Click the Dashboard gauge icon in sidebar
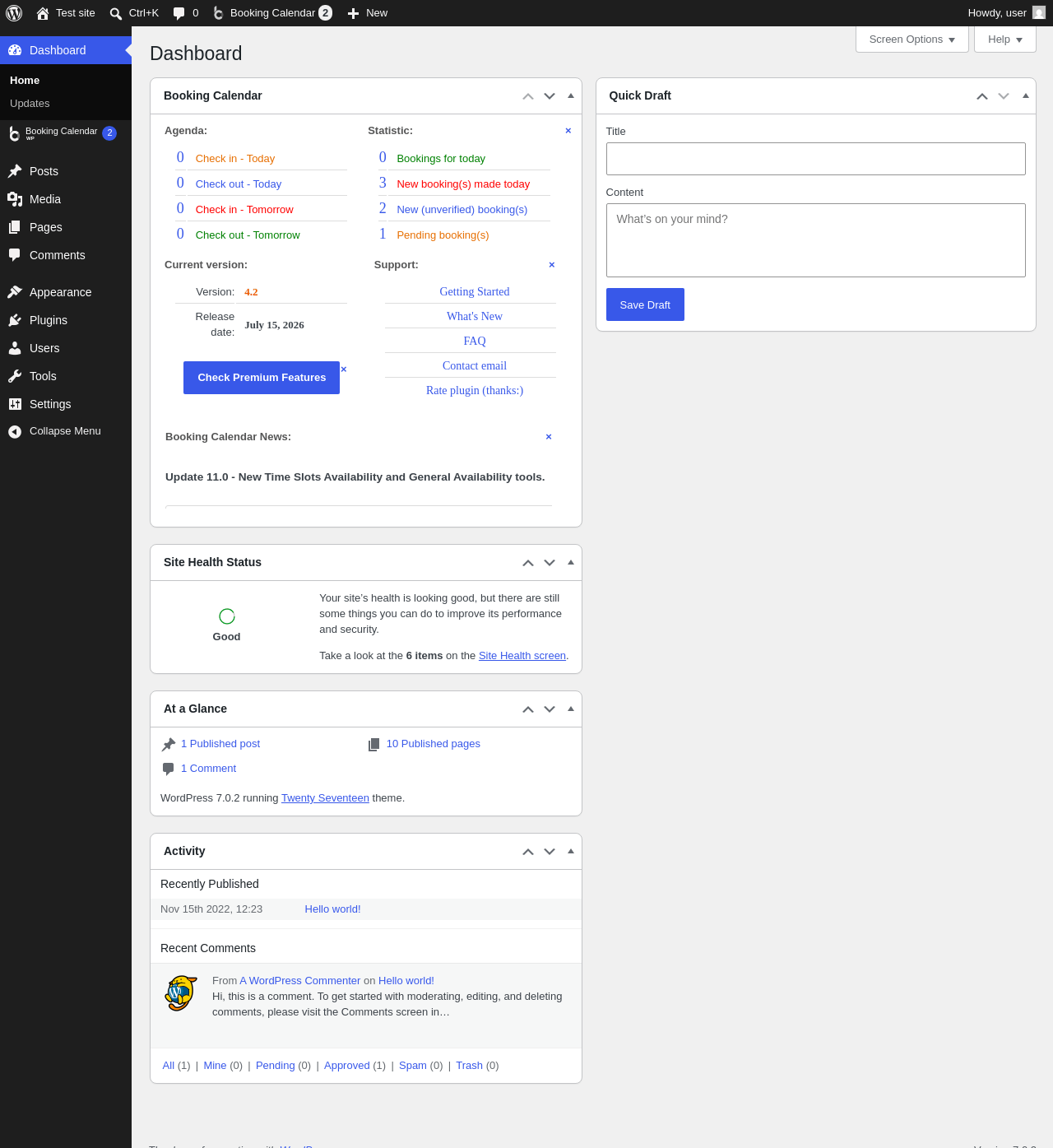Image resolution: width=1053 pixels, height=1148 pixels. (15, 50)
